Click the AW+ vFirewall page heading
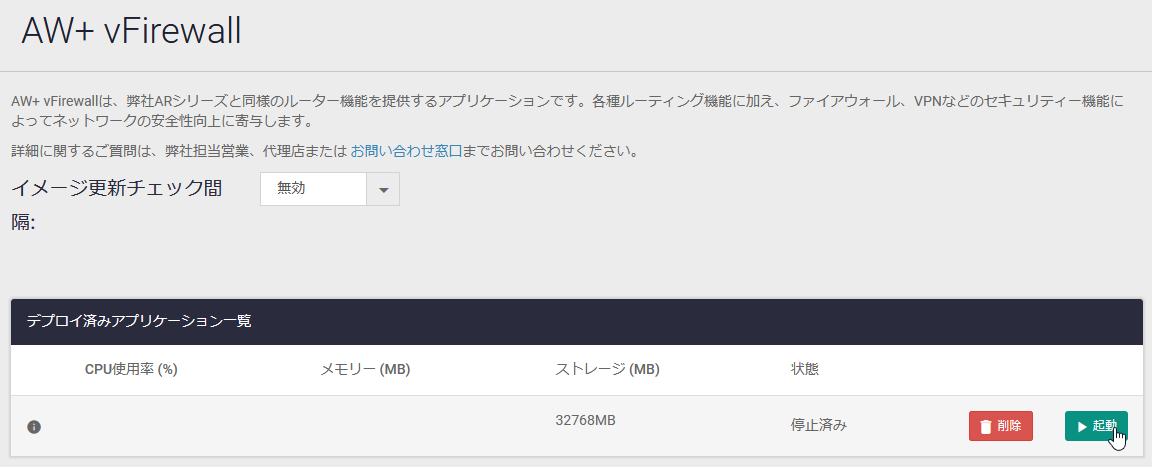The width and height of the screenshot is (1152, 467). pyautogui.click(x=131, y=31)
